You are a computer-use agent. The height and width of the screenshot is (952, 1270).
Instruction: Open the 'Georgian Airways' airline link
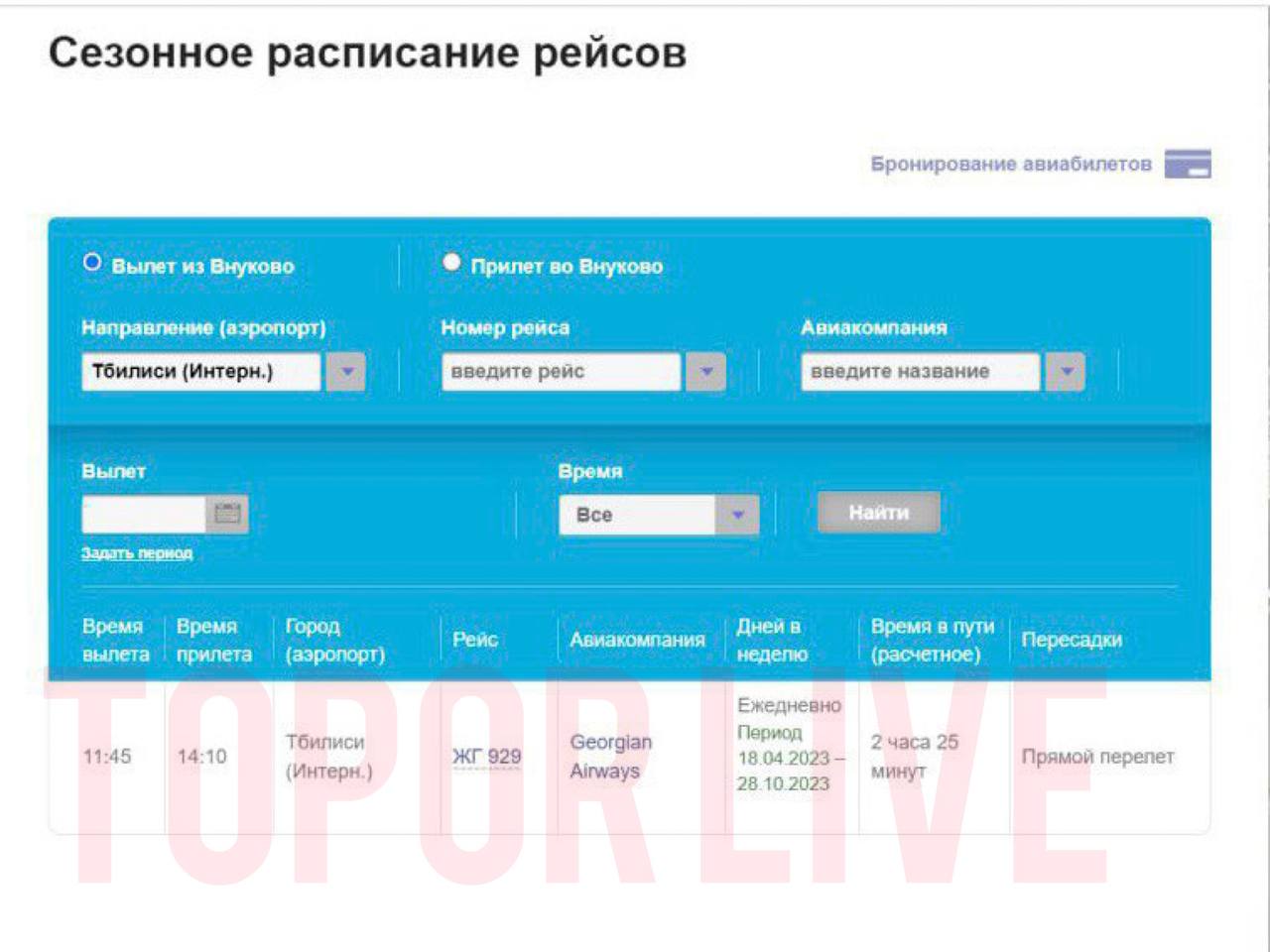pos(610,756)
